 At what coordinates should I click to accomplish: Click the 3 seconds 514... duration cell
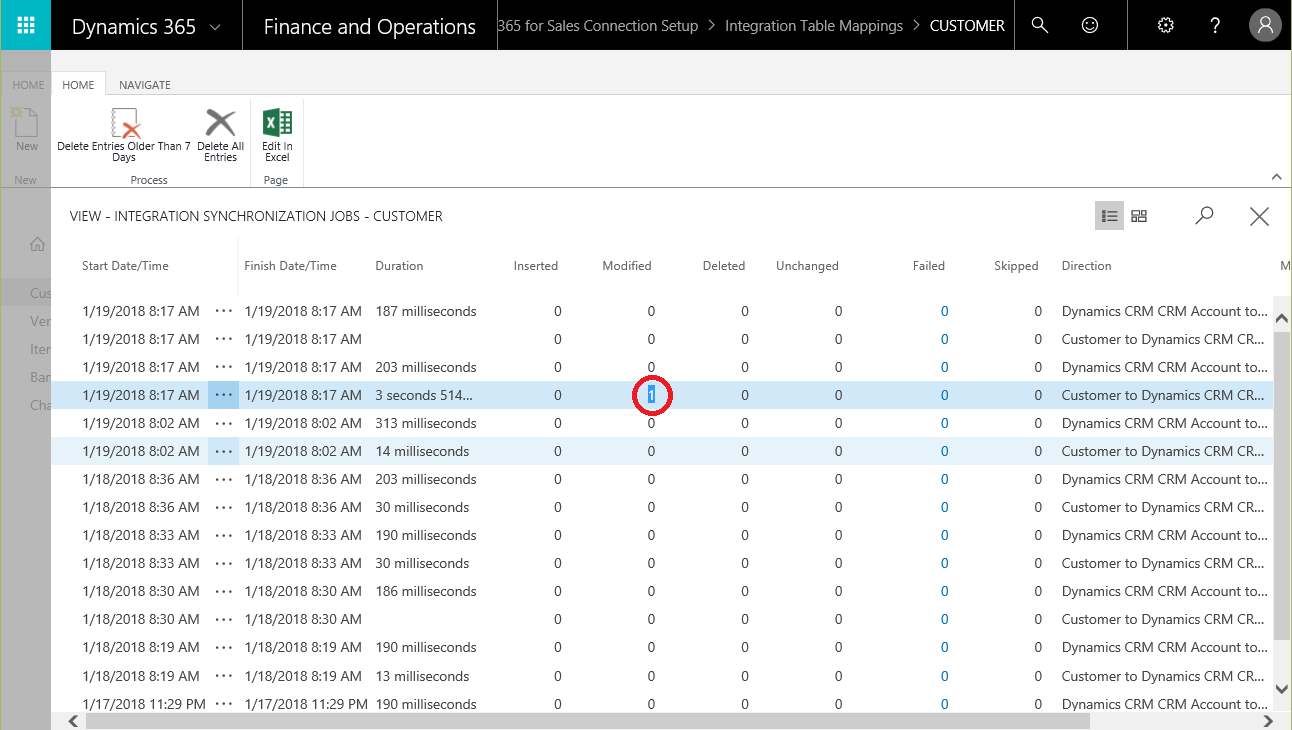424,395
